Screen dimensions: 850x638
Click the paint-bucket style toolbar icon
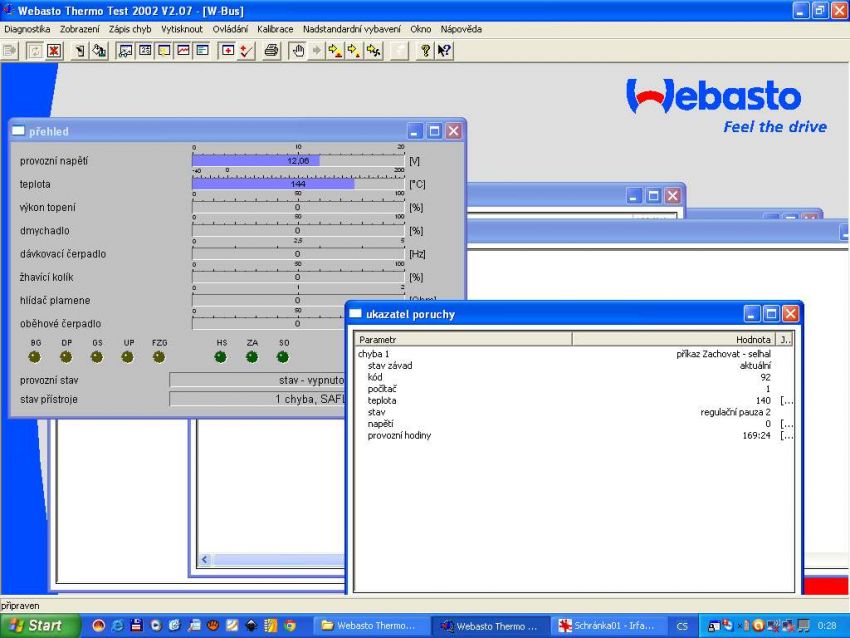pyautogui.click(x=99, y=51)
